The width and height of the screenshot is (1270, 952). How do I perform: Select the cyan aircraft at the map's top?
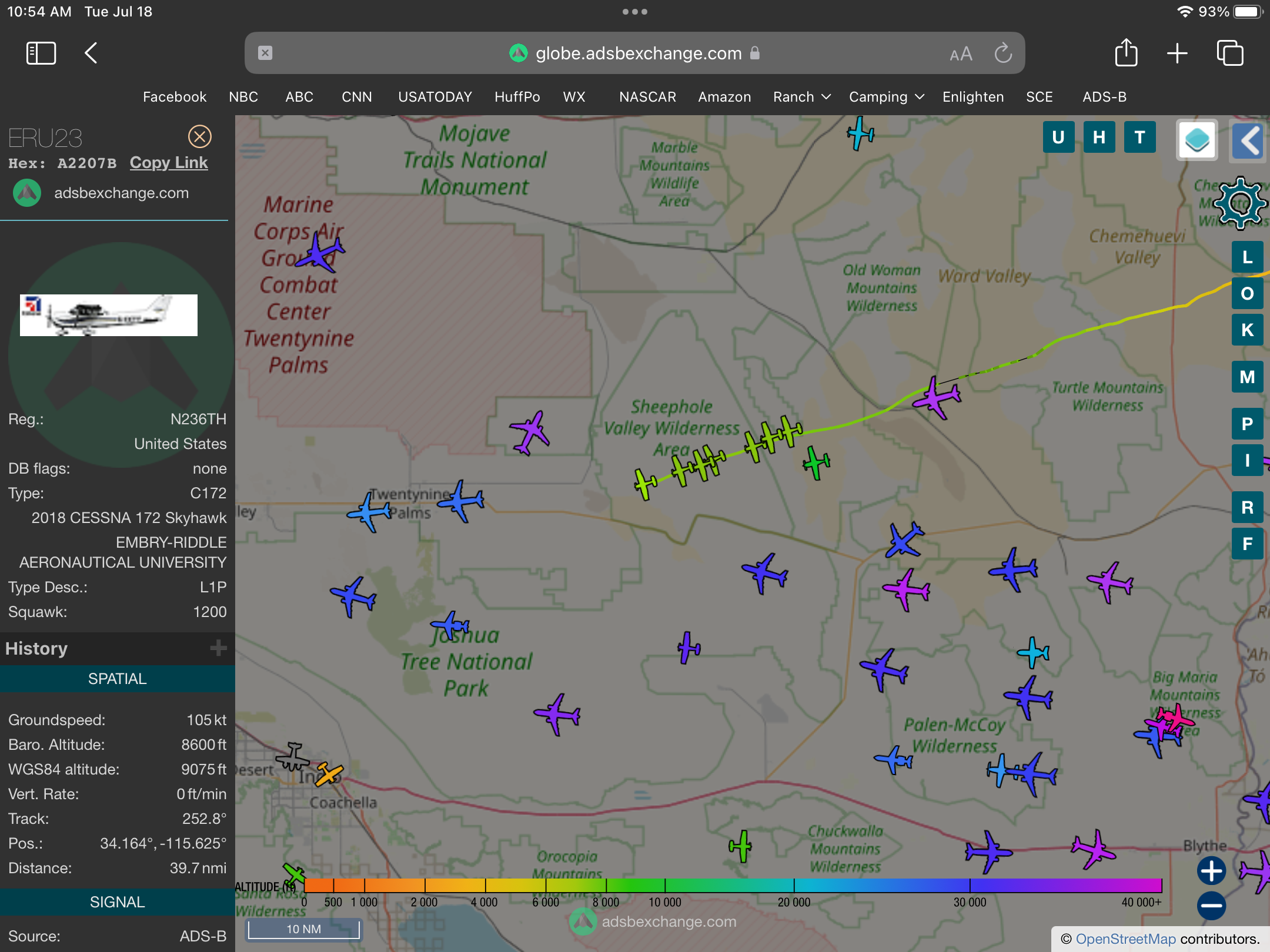pyautogui.click(x=861, y=133)
